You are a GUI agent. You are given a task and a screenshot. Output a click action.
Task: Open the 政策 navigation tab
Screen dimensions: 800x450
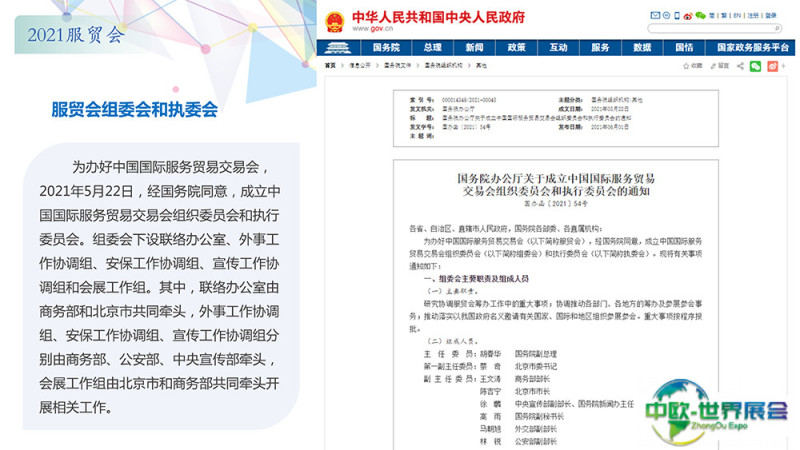[516, 47]
